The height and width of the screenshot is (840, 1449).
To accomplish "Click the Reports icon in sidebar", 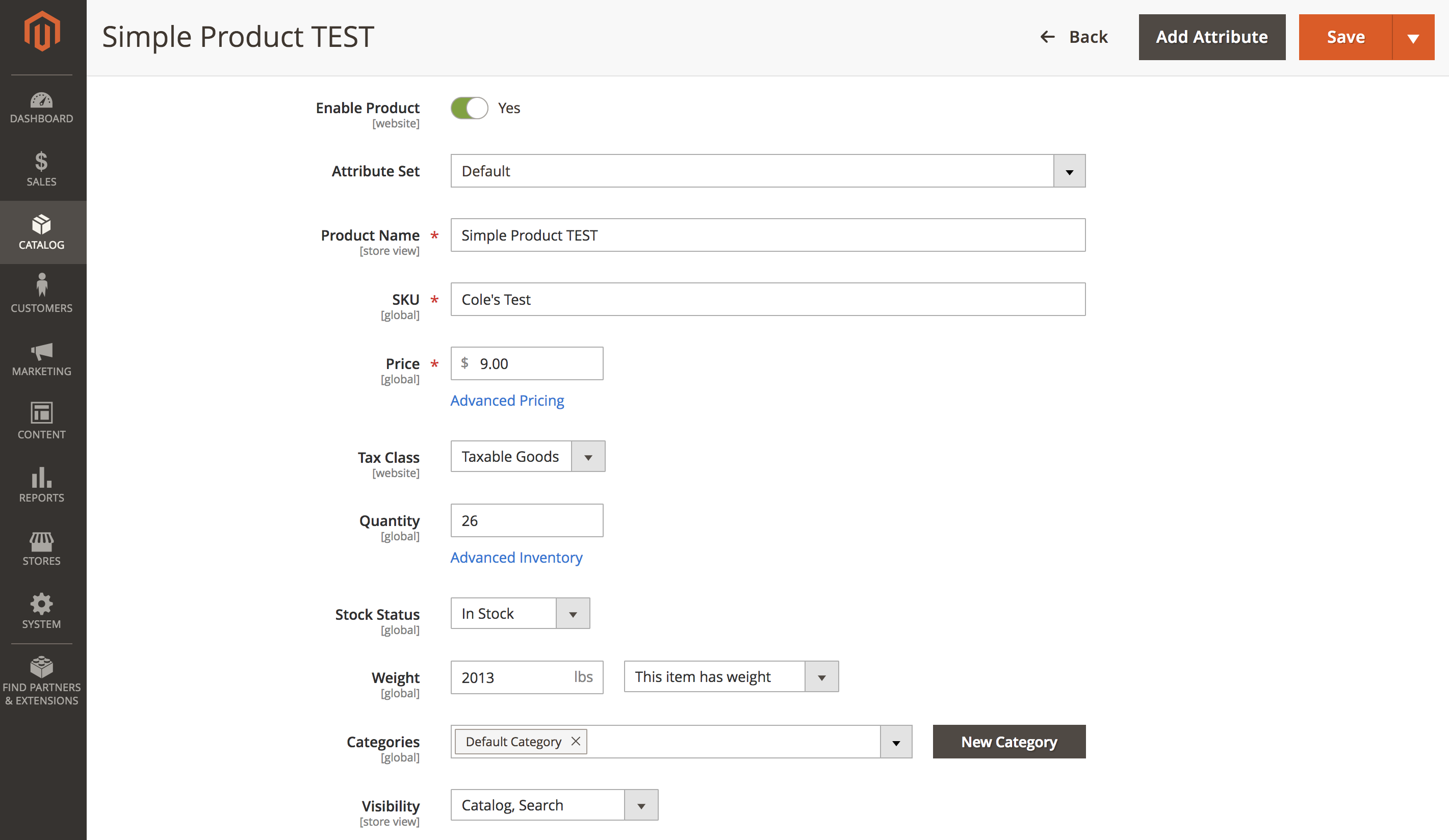I will (x=41, y=481).
